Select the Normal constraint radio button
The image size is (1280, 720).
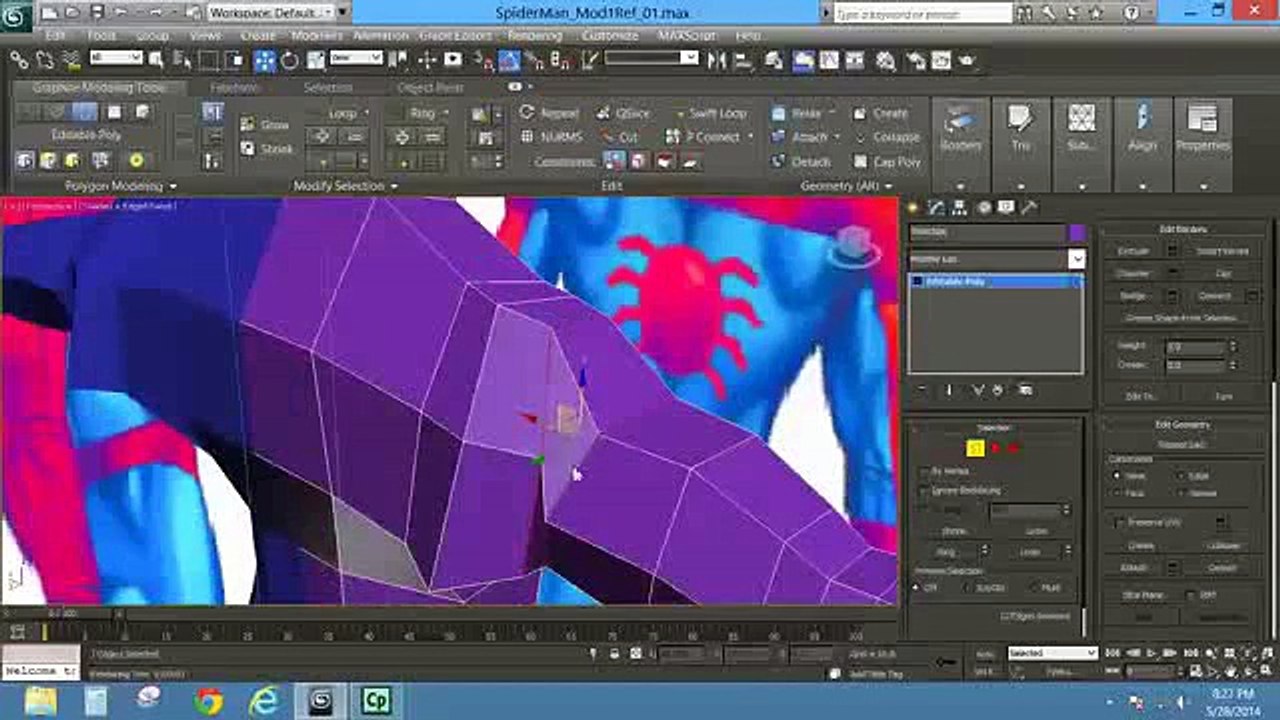coord(1181,493)
